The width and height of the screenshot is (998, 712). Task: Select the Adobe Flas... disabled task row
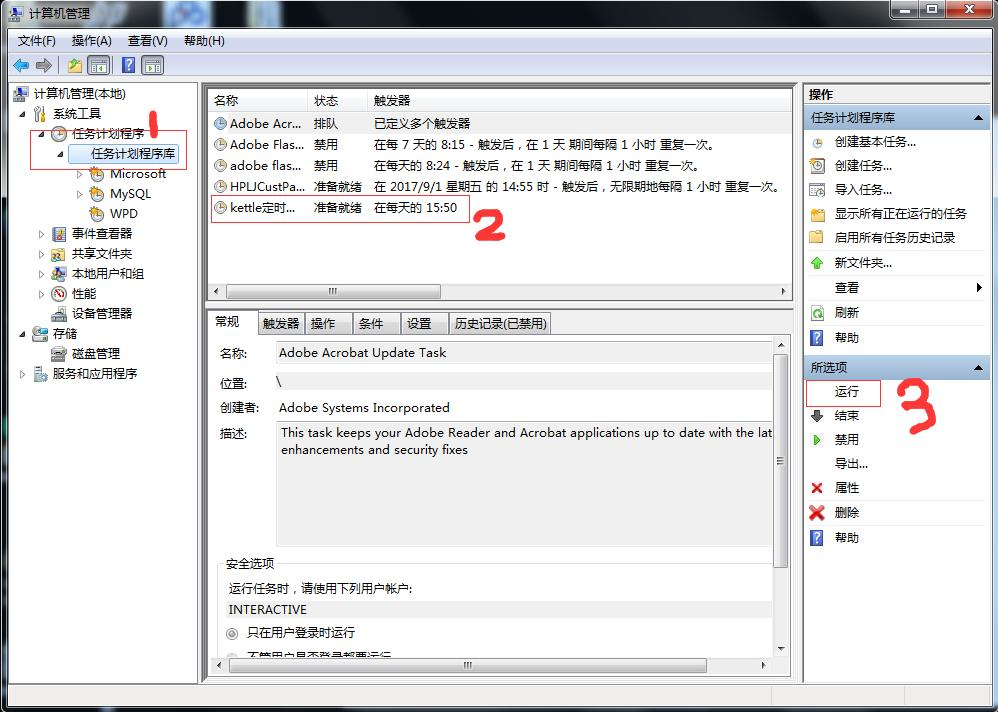[x=500, y=144]
